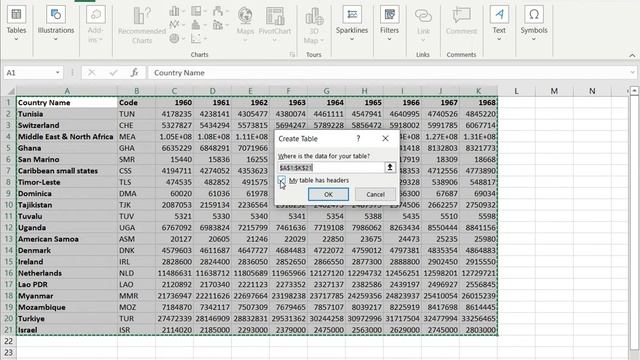Image resolution: width=640 pixels, height=360 pixels.
Task: Click the cancel X in formula bar
Action: pyautogui.click(x=91, y=73)
